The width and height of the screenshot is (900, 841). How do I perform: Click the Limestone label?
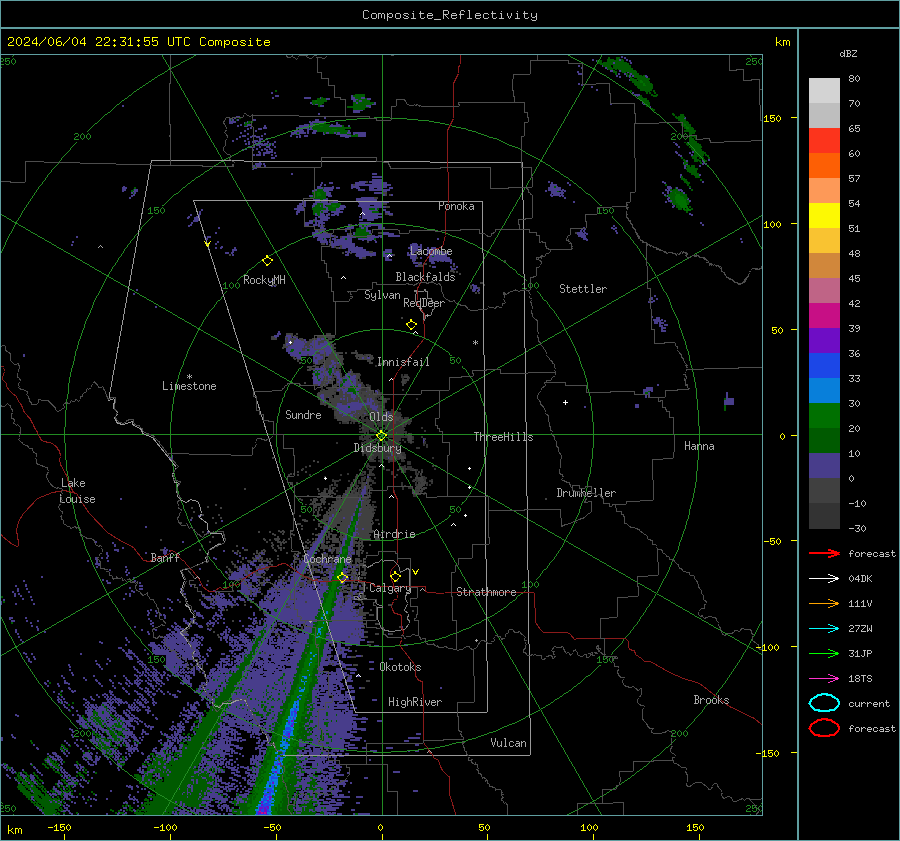(189, 386)
